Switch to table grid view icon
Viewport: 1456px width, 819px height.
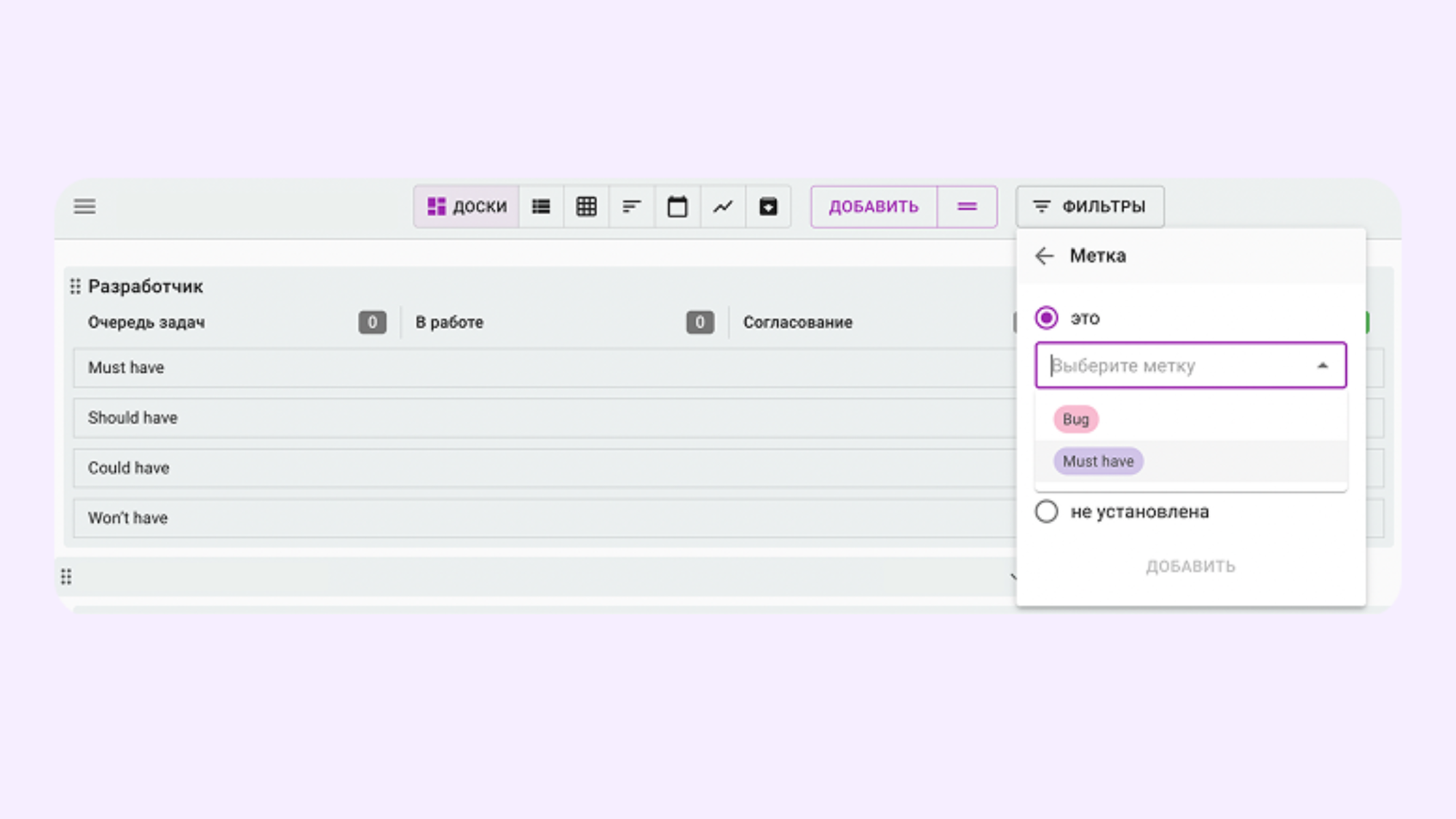pos(586,207)
